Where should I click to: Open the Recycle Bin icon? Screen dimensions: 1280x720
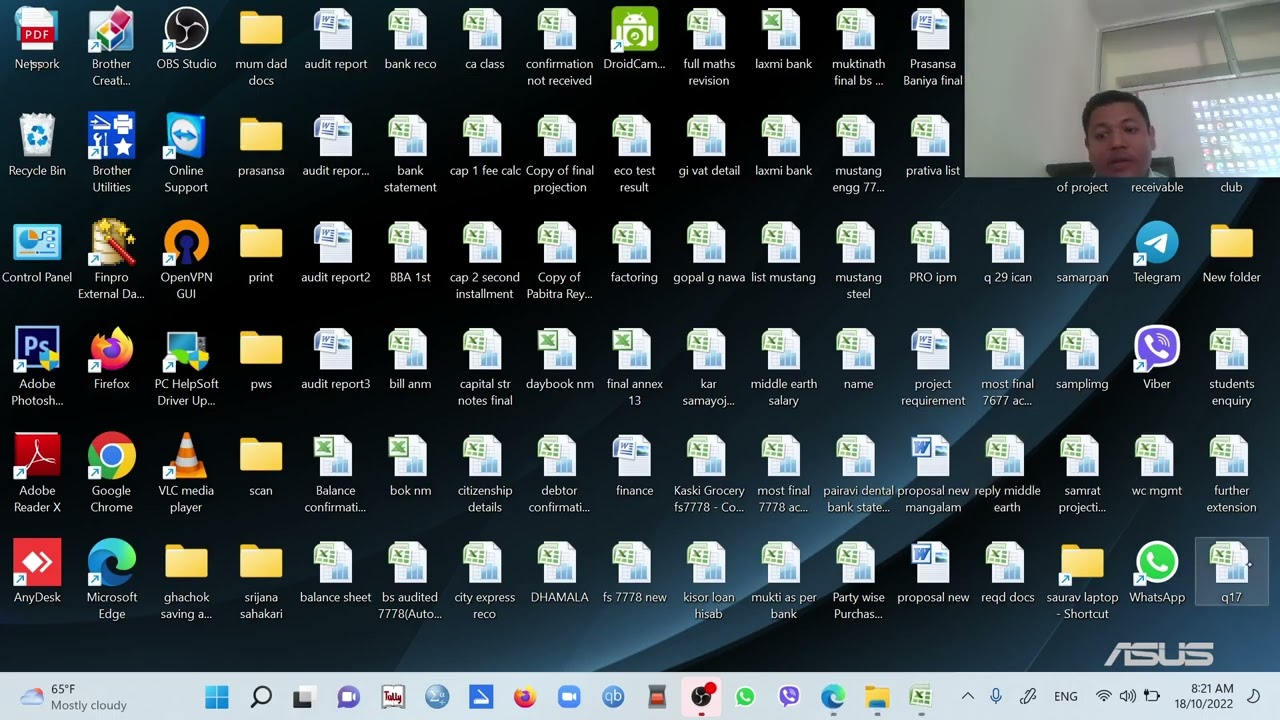coord(37,147)
